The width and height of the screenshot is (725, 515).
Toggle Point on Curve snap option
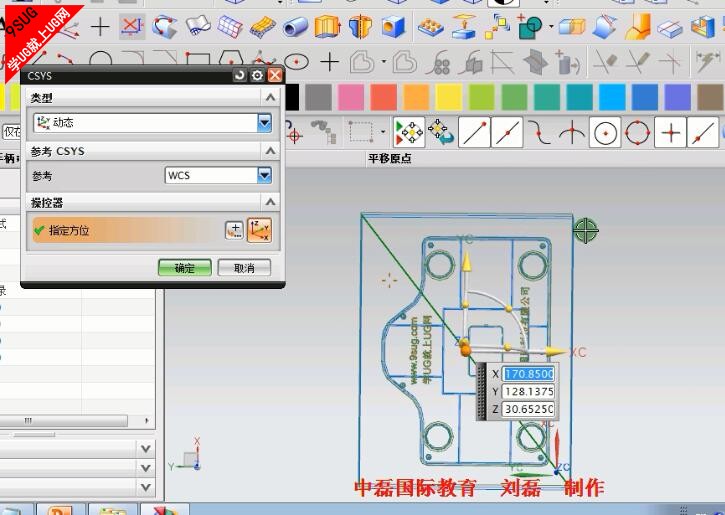click(703, 133)
